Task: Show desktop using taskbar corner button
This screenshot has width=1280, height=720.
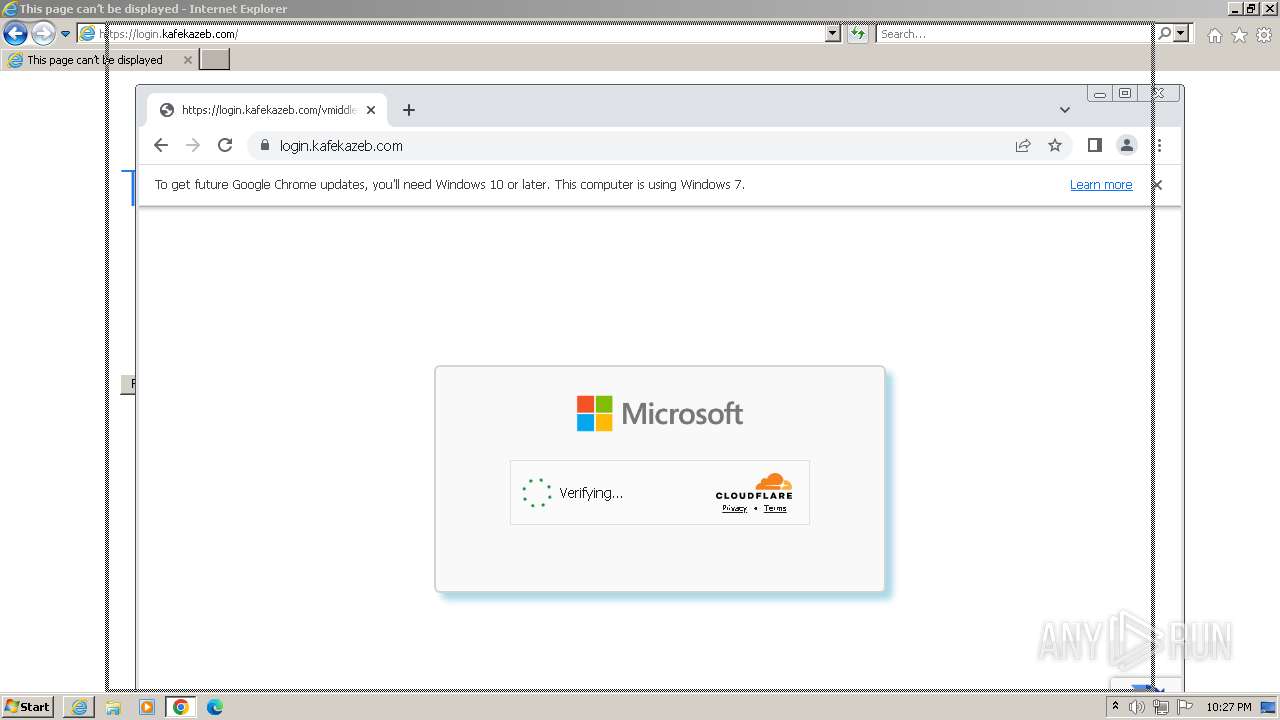Action: [x=1268, y=707]
